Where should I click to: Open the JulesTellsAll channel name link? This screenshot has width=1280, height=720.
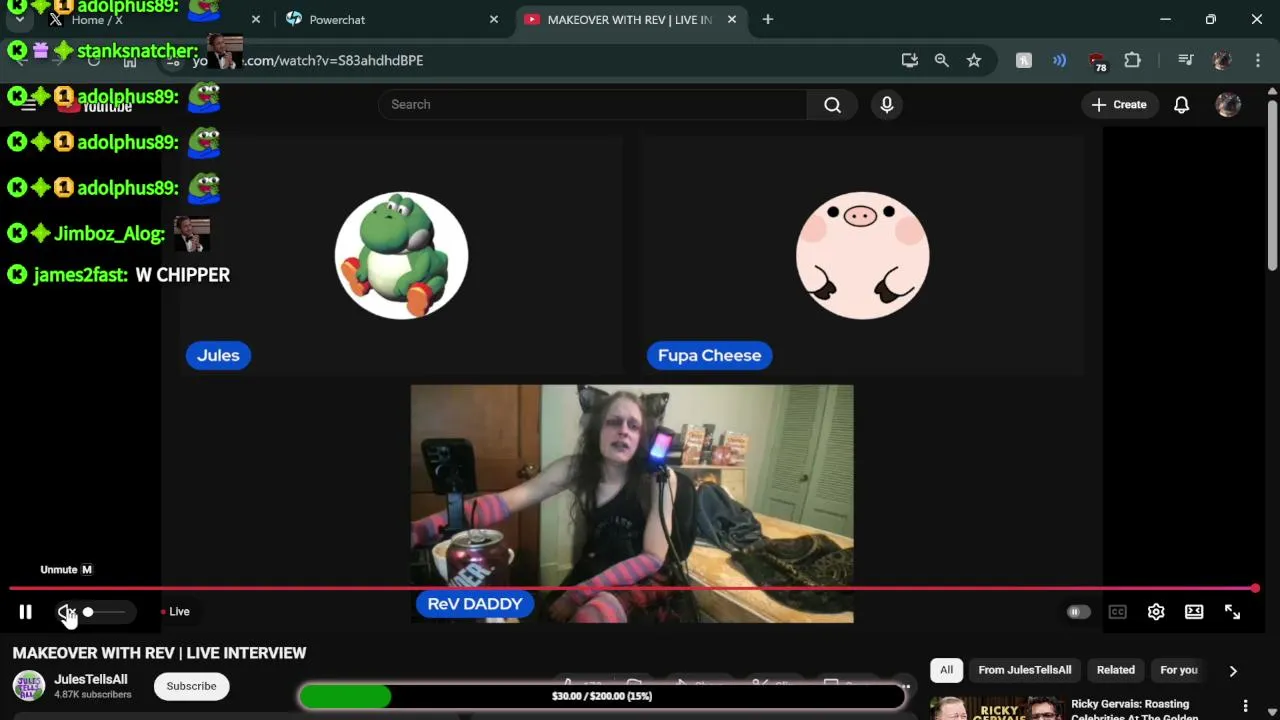(91, 679)
